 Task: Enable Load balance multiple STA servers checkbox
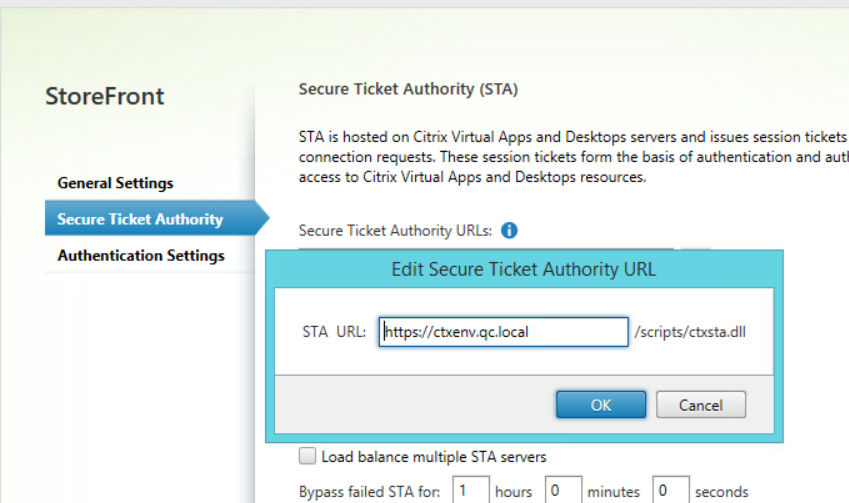coord(308,457)
